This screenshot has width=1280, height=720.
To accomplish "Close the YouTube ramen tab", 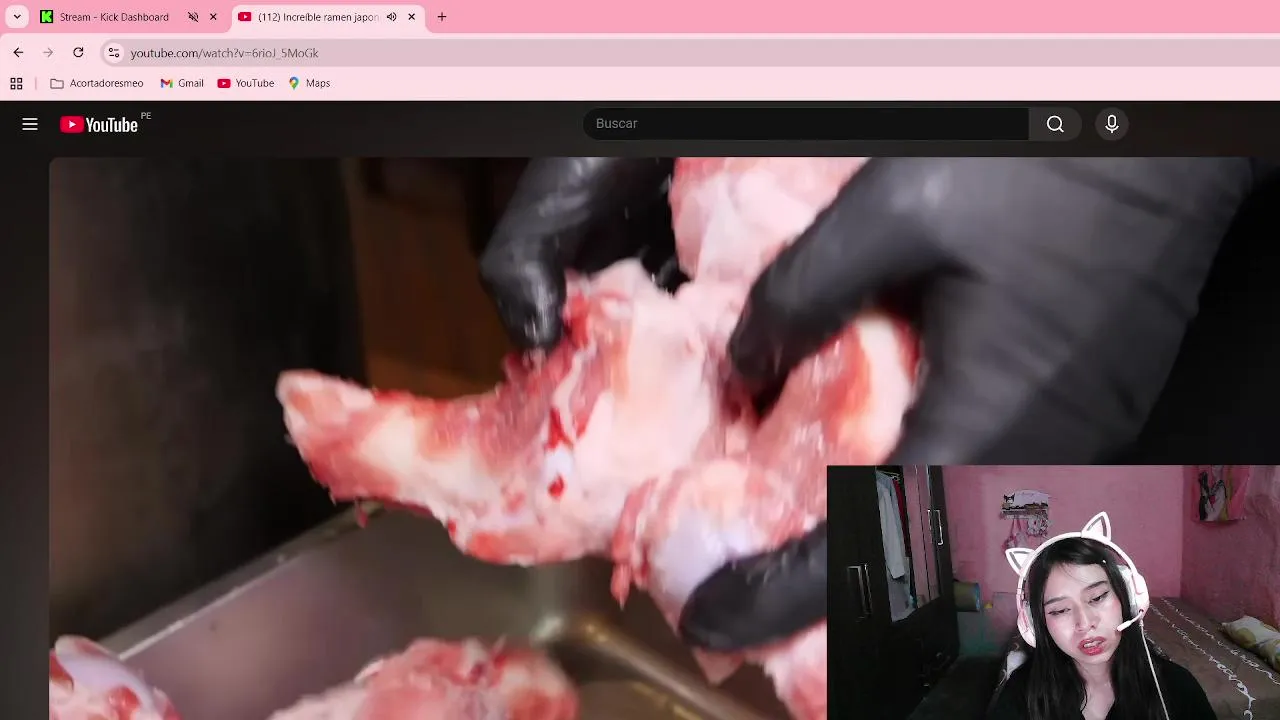I will pos(411,17).
